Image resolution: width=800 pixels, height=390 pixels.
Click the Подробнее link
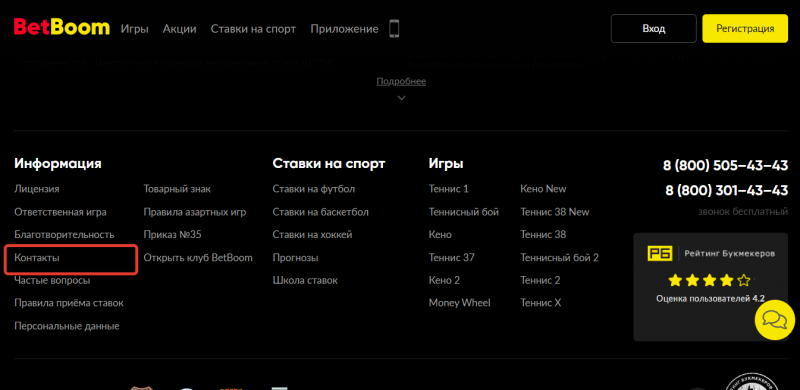pos(401,81)
